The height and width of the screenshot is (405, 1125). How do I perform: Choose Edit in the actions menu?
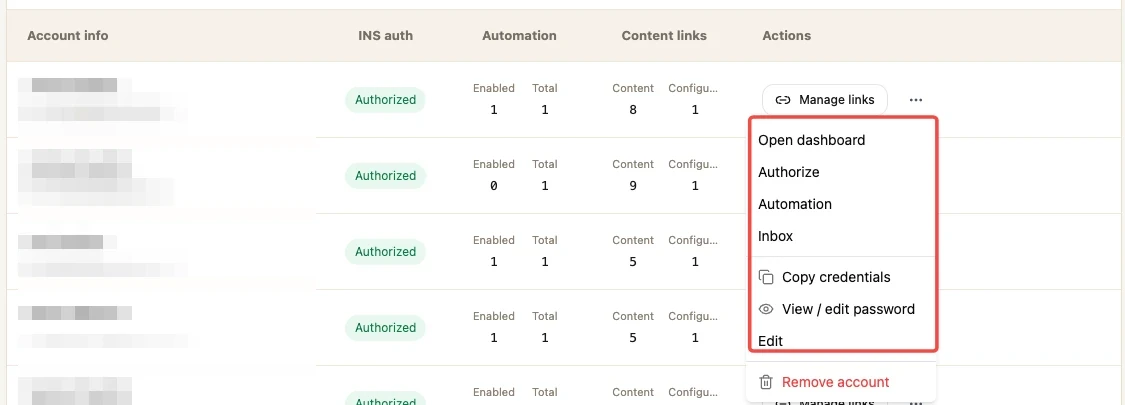pos(771,341)
